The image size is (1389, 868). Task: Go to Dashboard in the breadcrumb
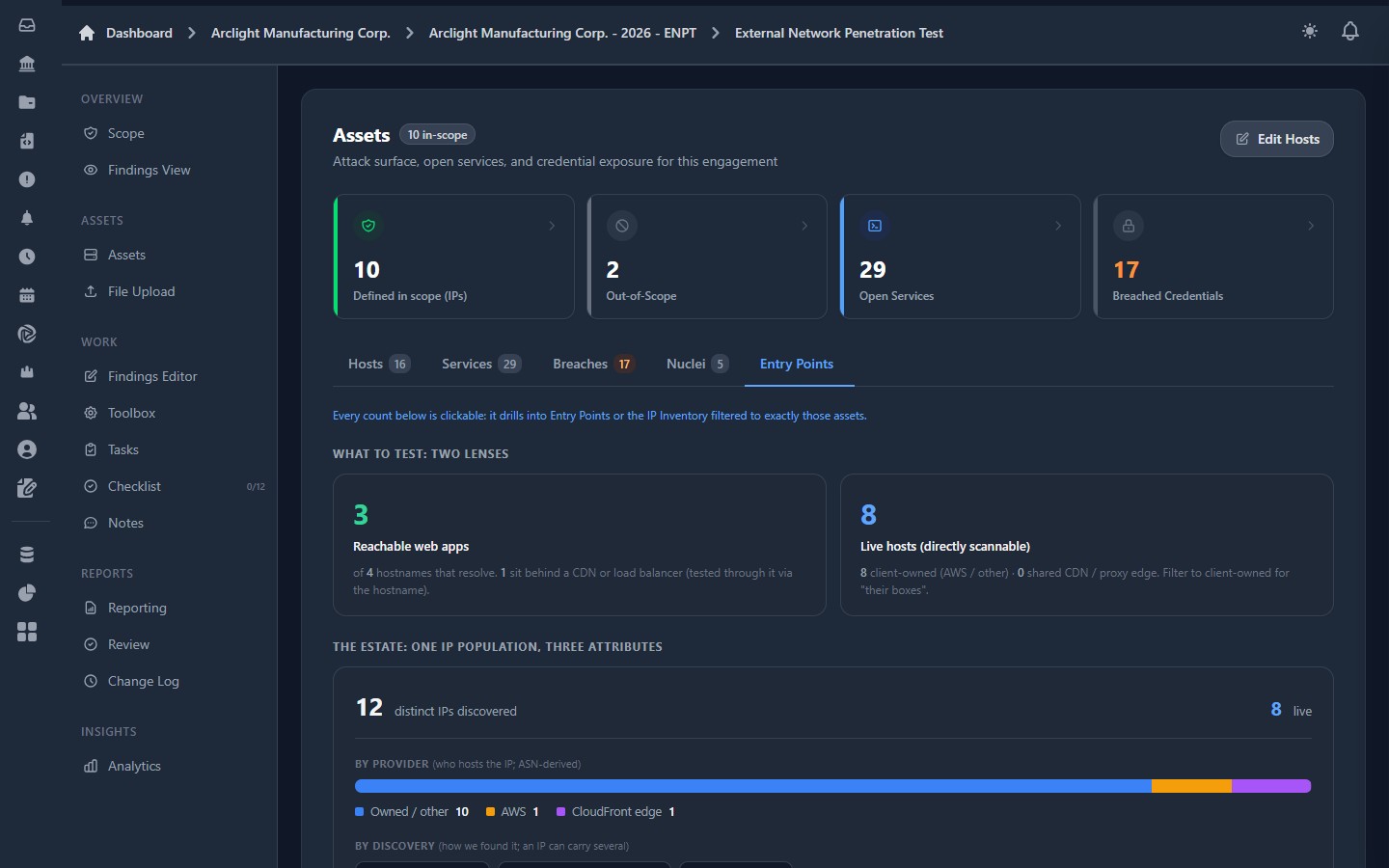(139, 33)
